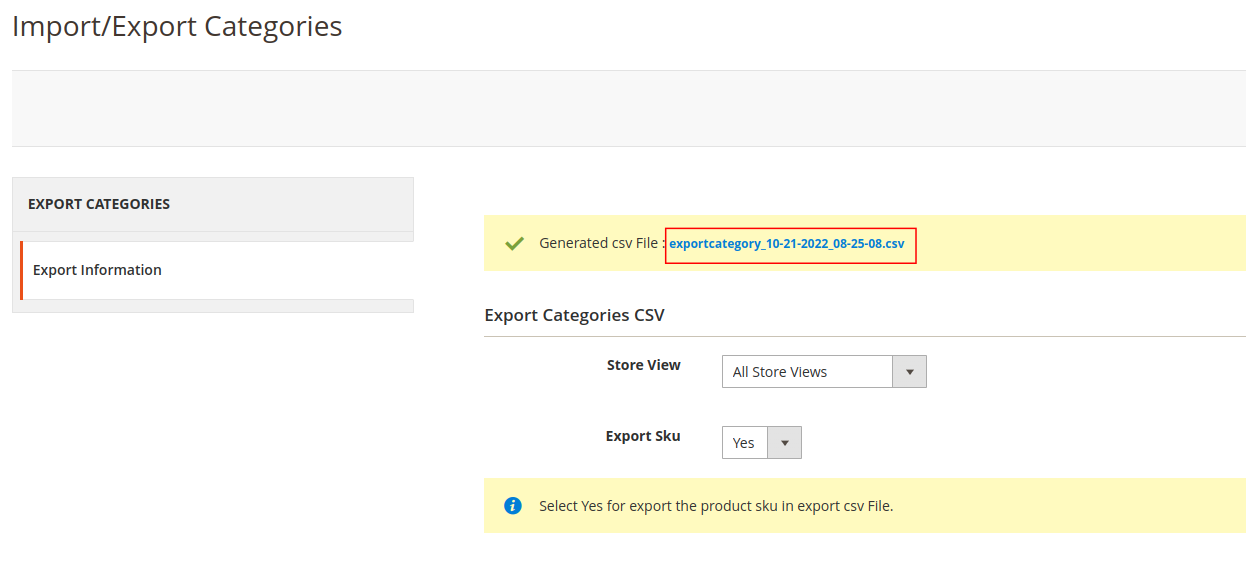This screenshot has height=575, width=1246.
Task: Click the Import/Export Categories page title
Action: (177, 27)
